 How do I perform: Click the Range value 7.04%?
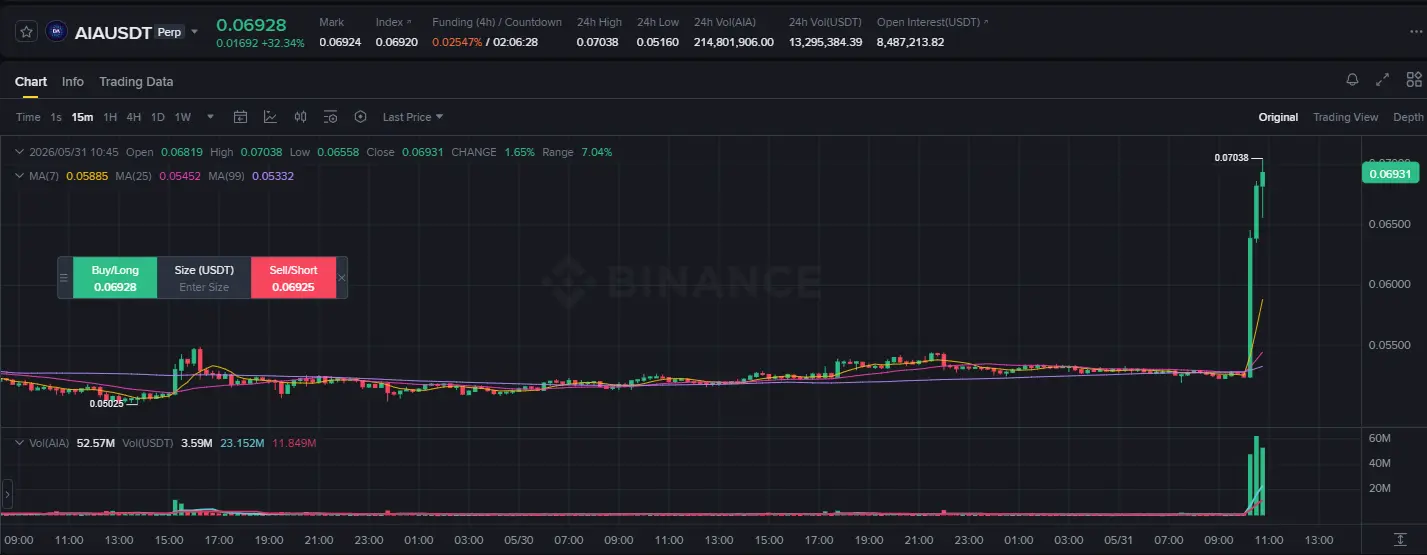coord(596,152)
